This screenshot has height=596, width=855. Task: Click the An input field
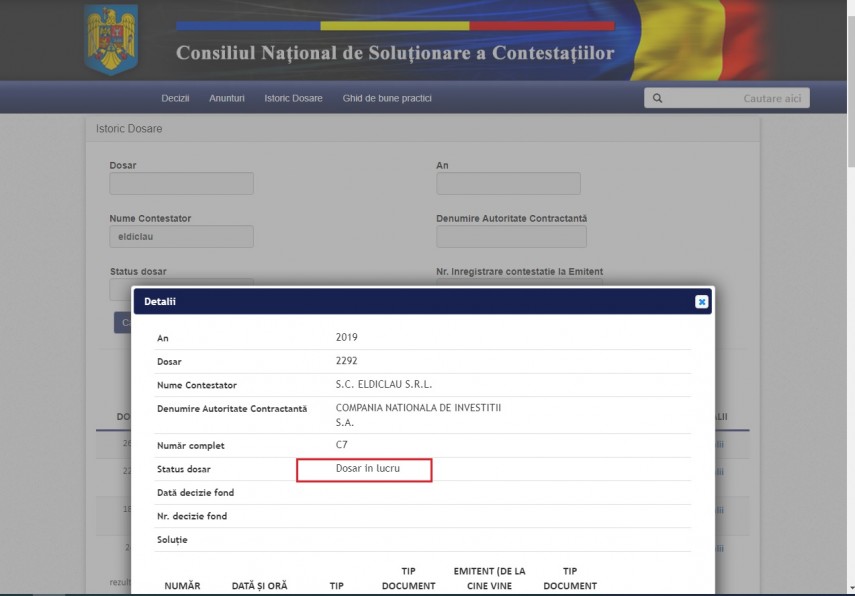[508, 184]
